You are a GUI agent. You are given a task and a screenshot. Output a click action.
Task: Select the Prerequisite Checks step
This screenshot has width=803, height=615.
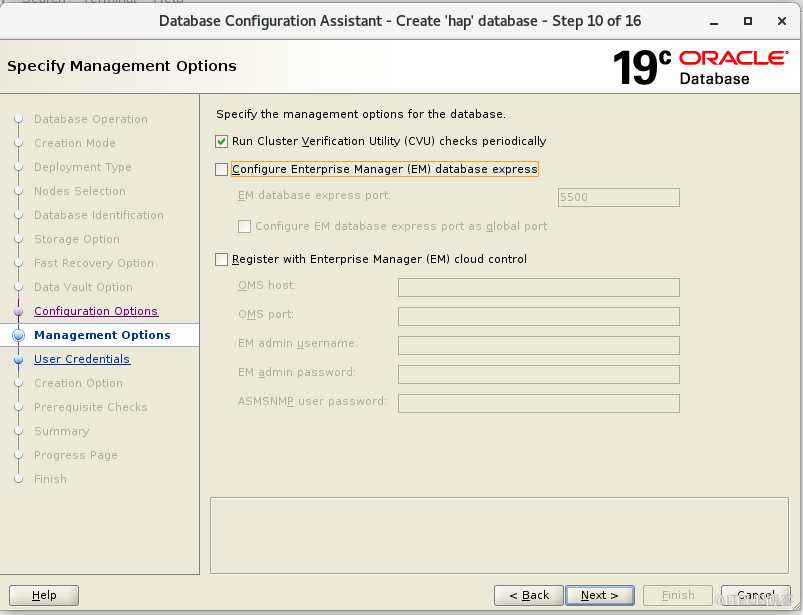(x=91, y=407)
